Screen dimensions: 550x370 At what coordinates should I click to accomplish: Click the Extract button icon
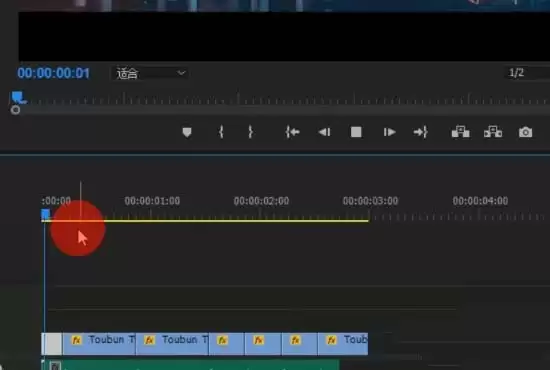click(493, 132)
